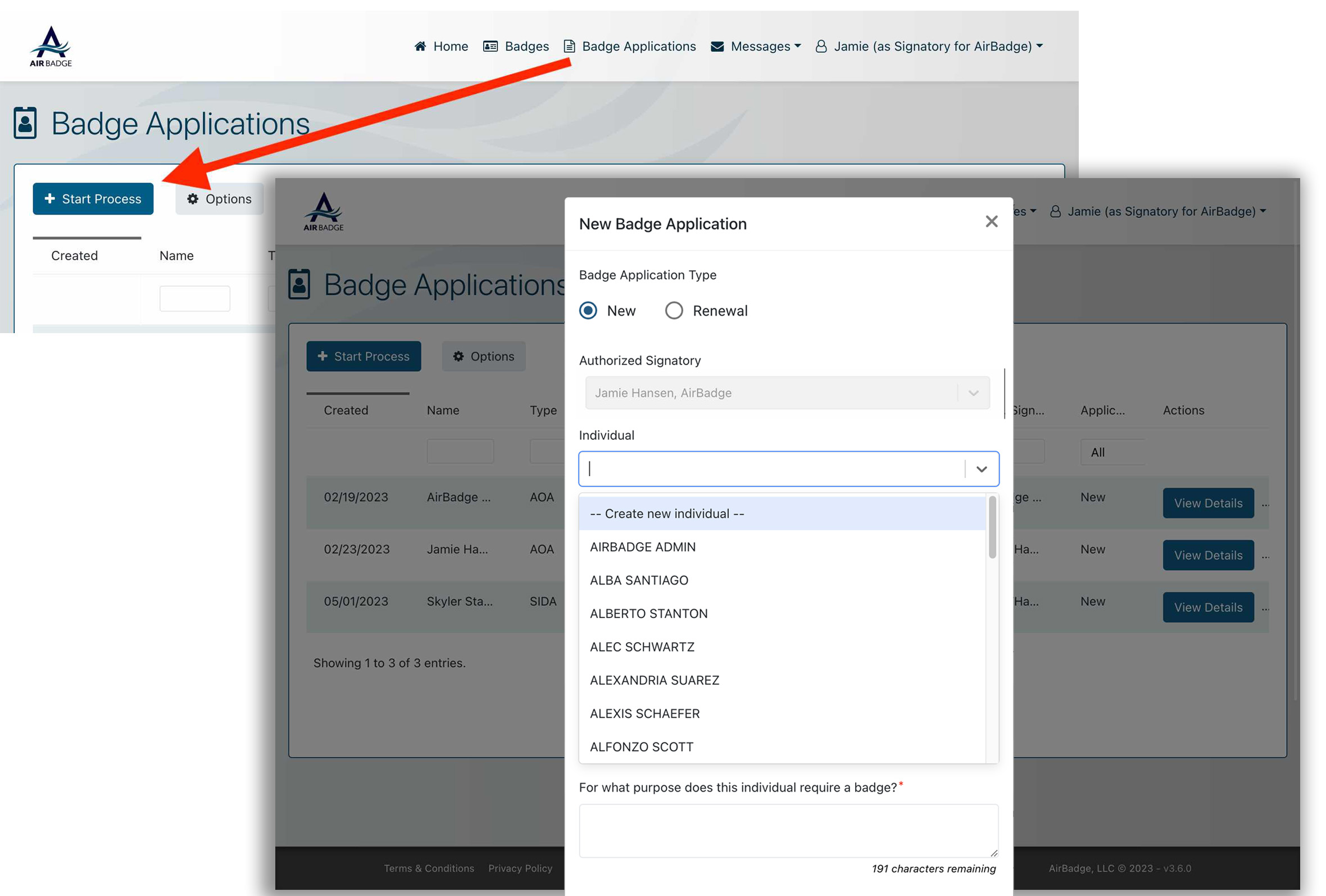Viewport: 1326px width, 896px height.
Task: Select the New application type radio
Action: [x=588, y=310]
